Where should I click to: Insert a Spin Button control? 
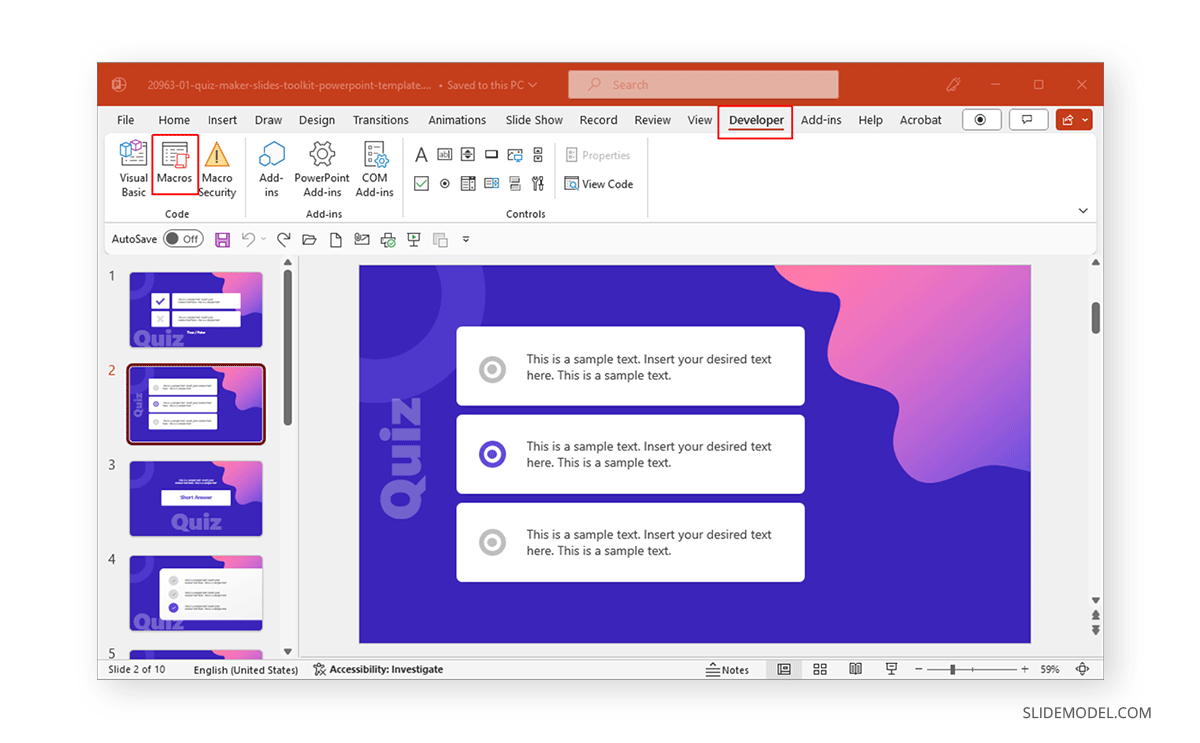click(467, 154)
